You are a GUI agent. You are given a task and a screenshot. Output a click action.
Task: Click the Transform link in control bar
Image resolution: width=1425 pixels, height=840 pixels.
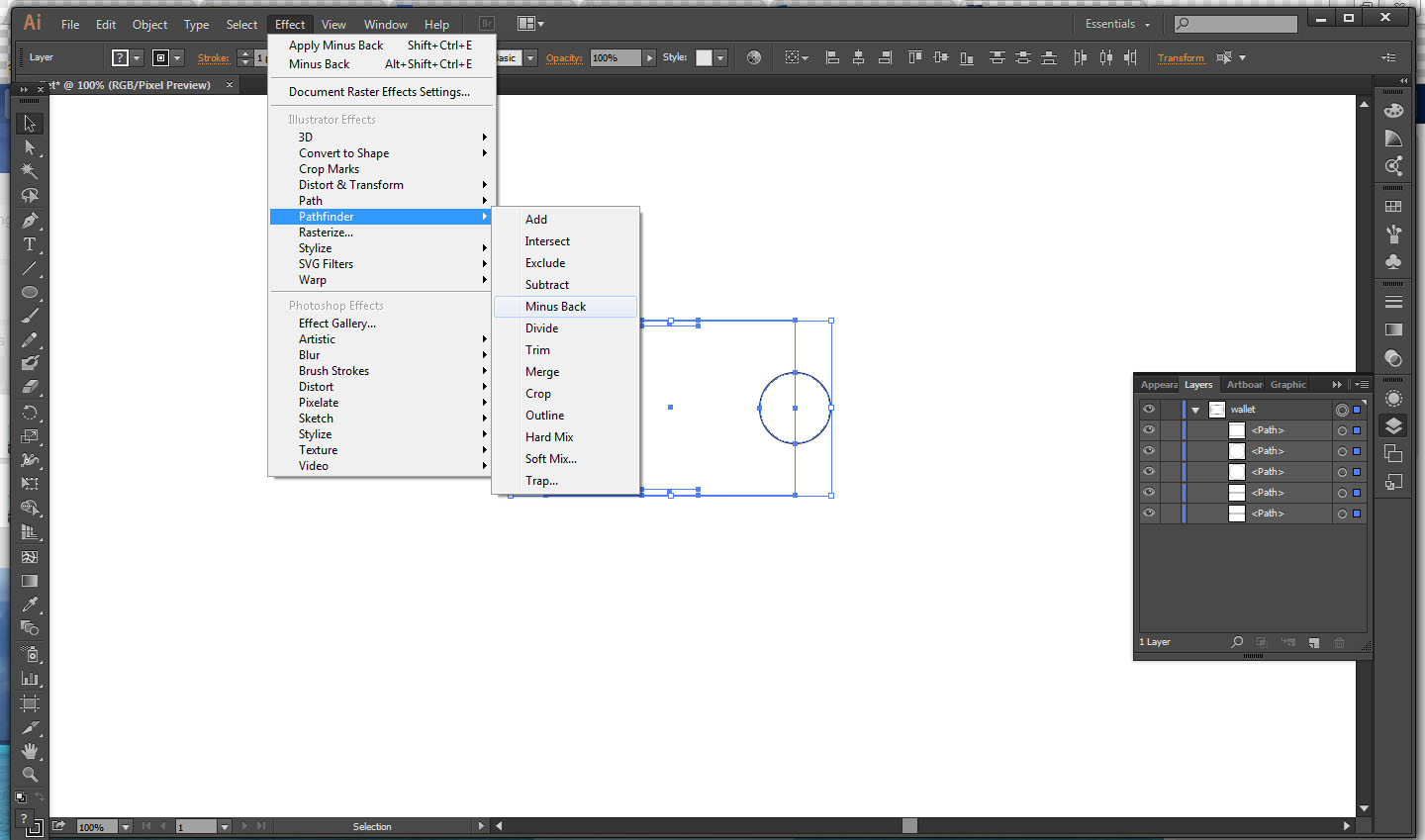pos(1181,57)
